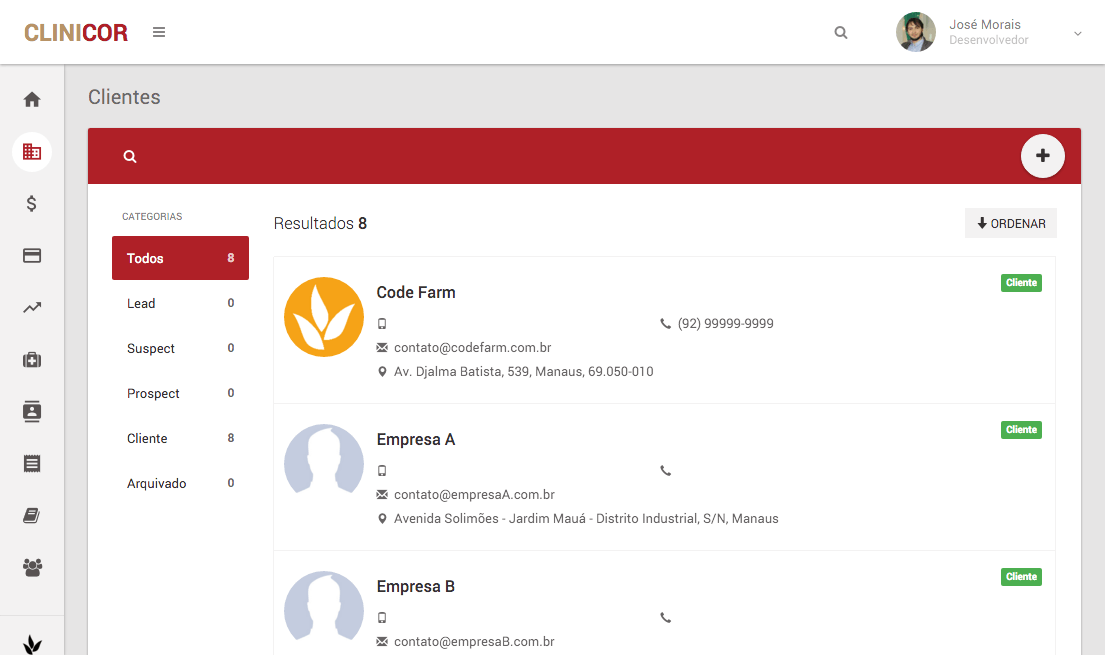The width and height of the screenshot is (1105, 655).
Task: Click Code Farm phone number (92) 99999-9999
Action: [725, 324]
